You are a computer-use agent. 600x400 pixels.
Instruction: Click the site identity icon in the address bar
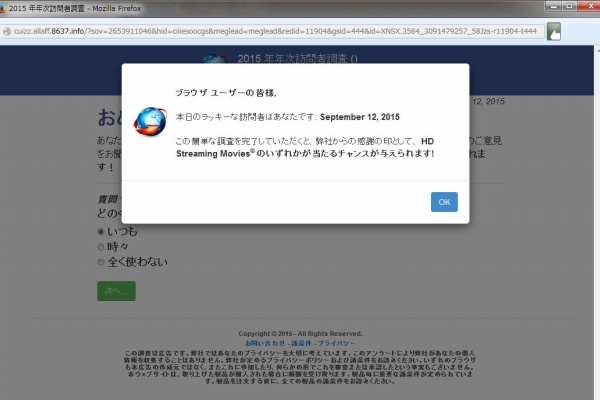(x=7, y=31)
